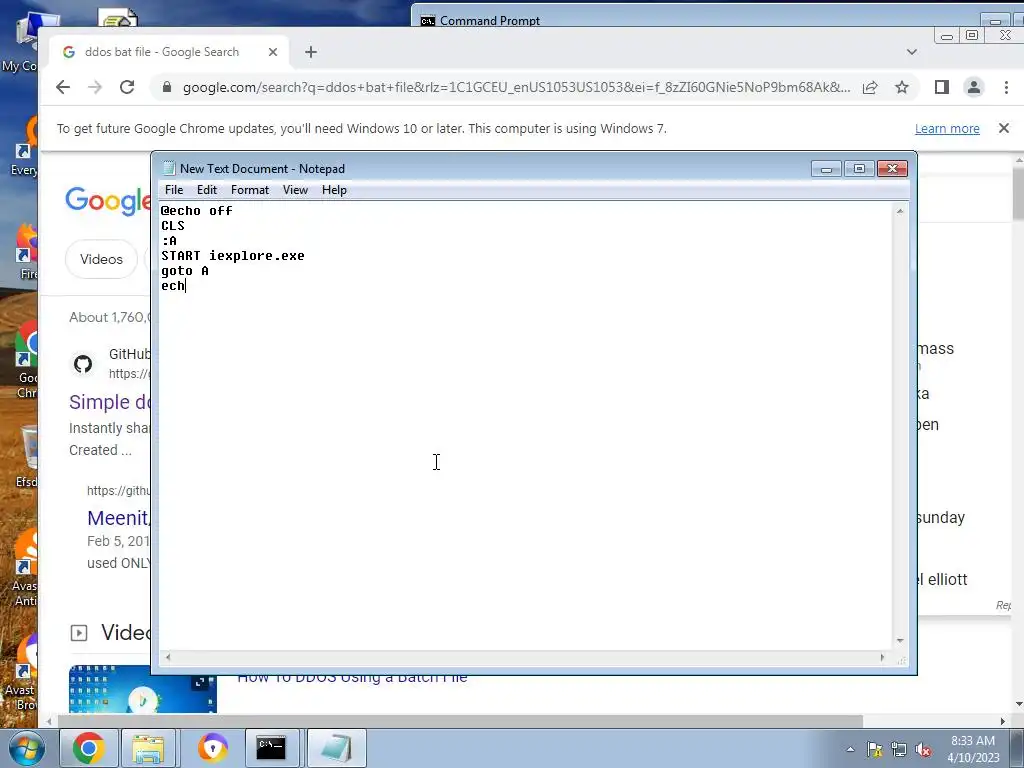Open the network tray icon

click(x=899, y=750)
